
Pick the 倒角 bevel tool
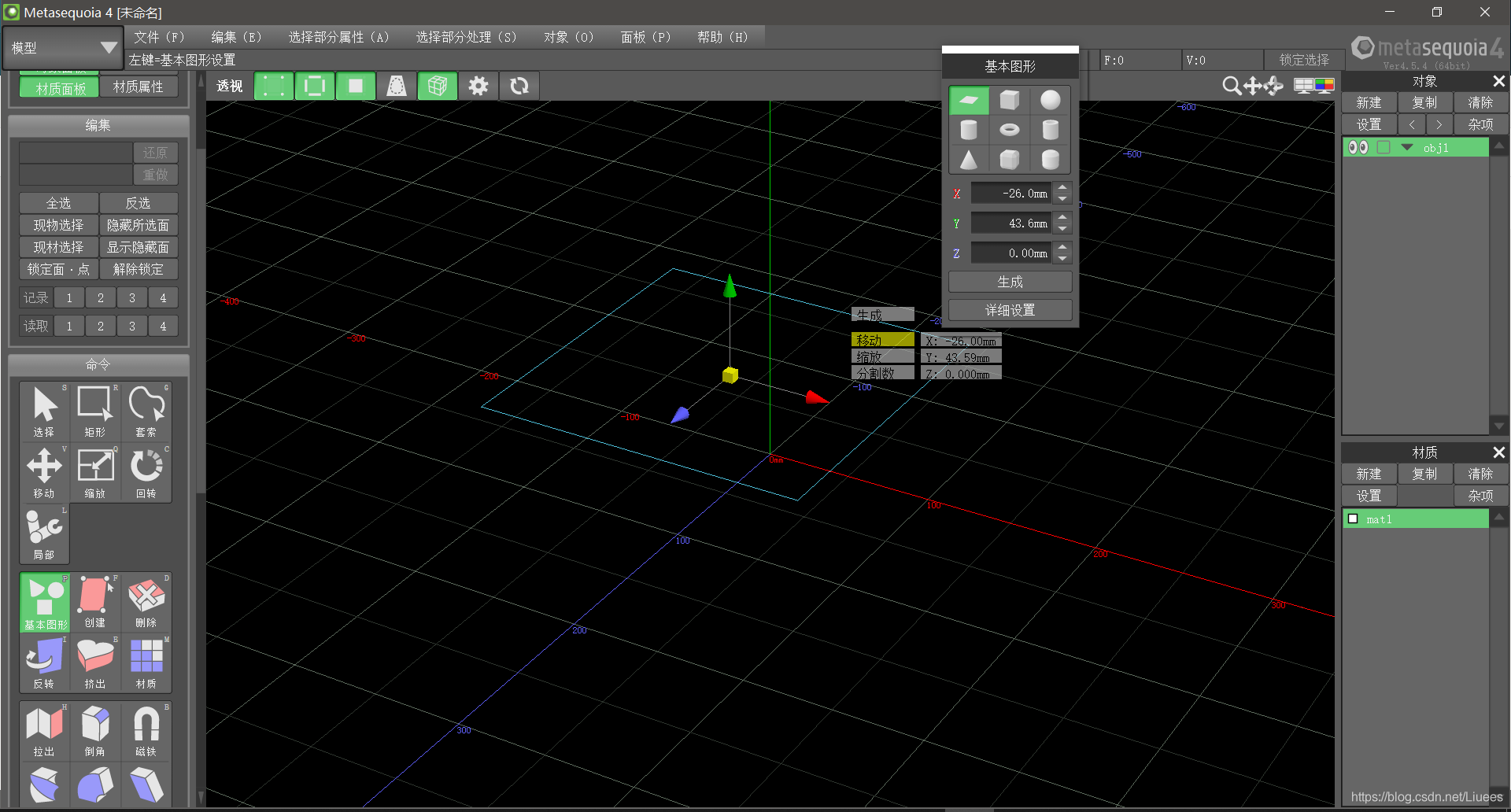click(x=95, y=731)
